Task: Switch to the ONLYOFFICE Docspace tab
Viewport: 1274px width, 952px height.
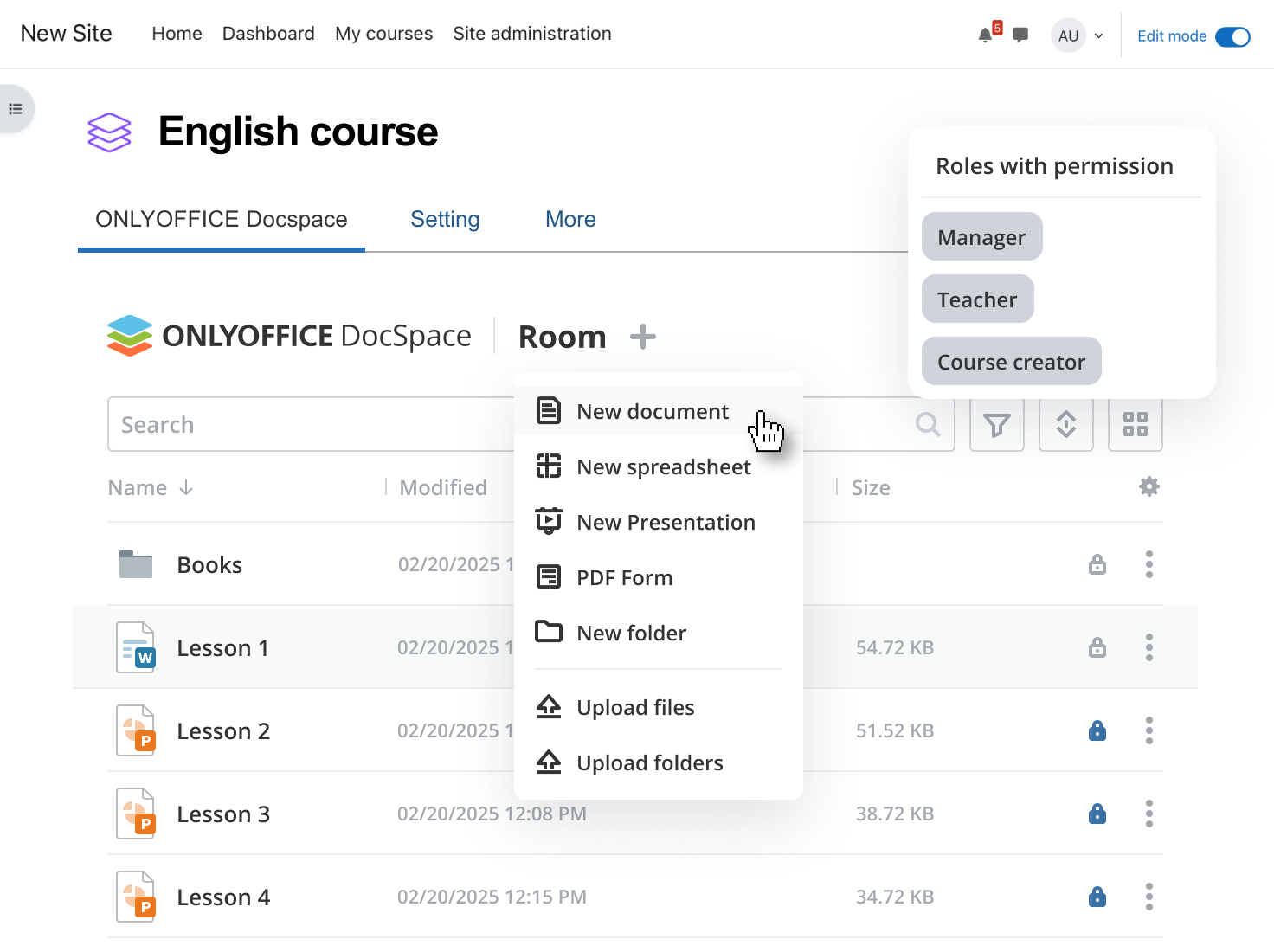Action: click(222, 220)
